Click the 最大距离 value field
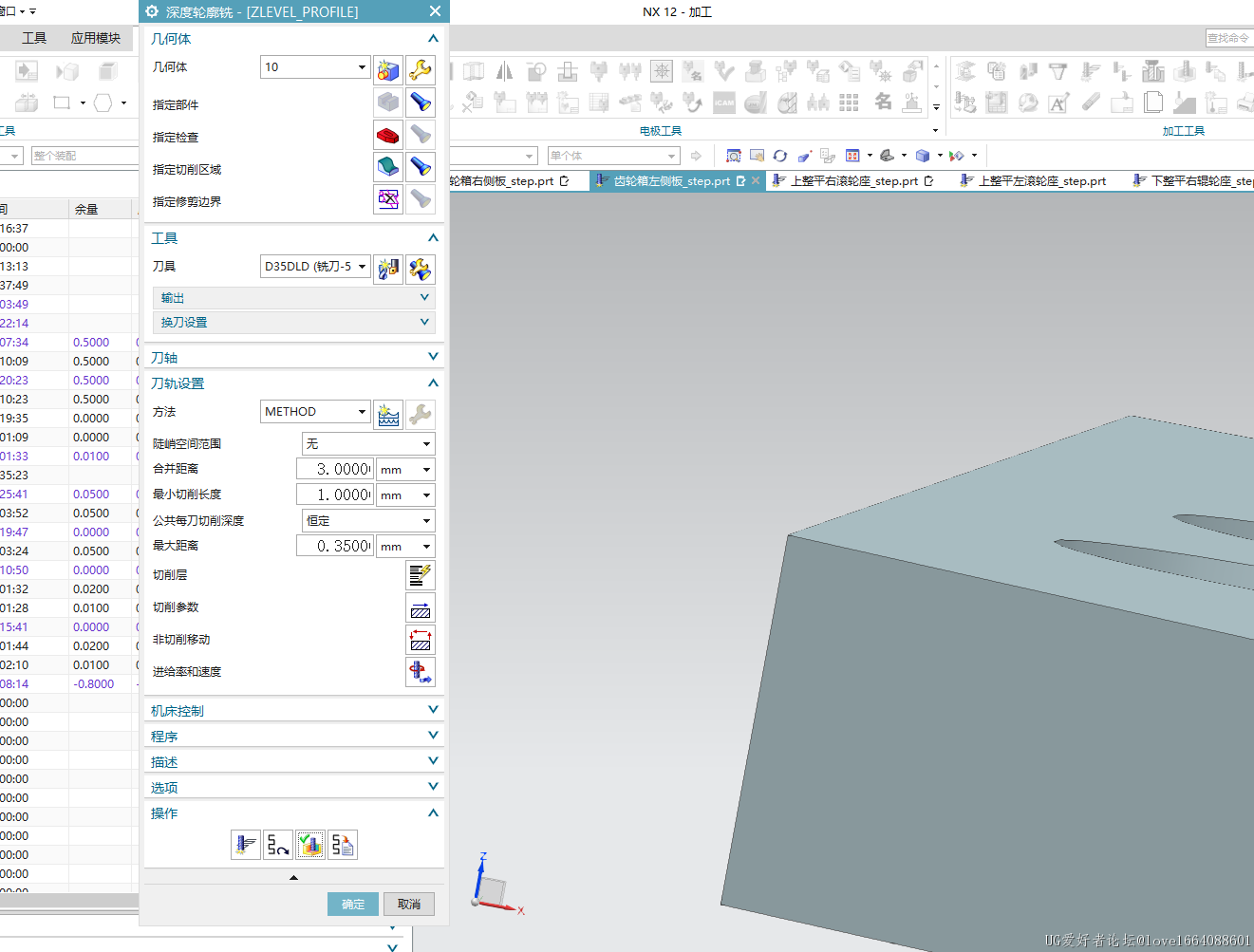 pos(334,546)
